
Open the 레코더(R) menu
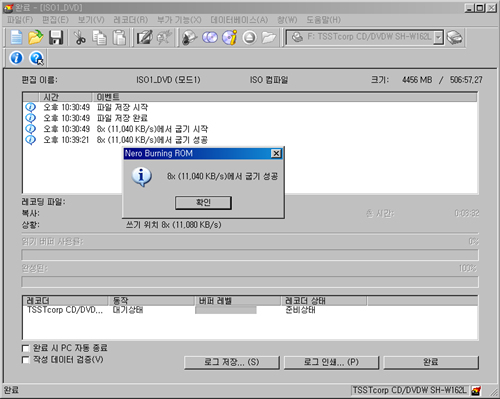[x=131, y=20]
